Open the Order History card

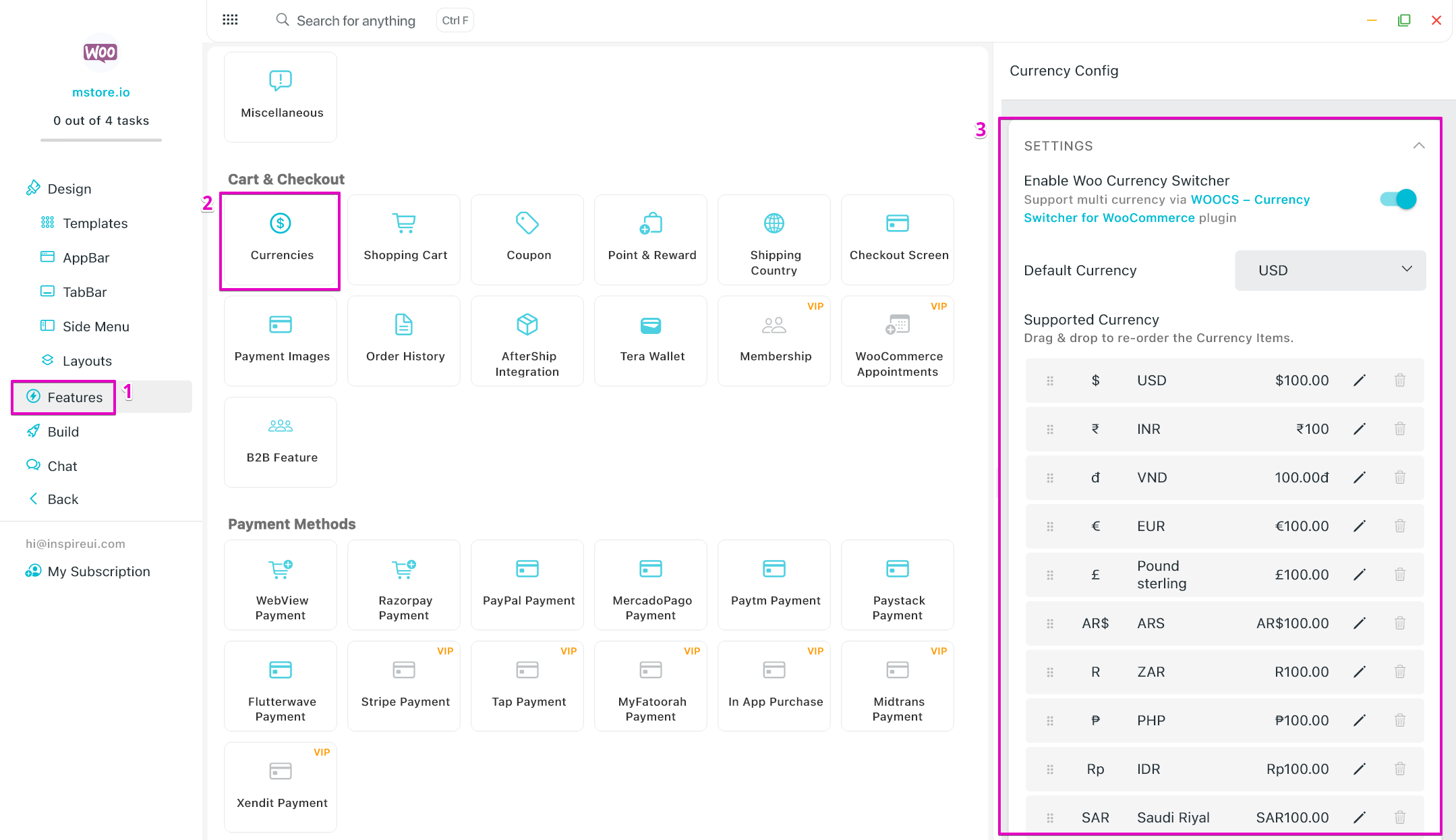click(404, 341)
